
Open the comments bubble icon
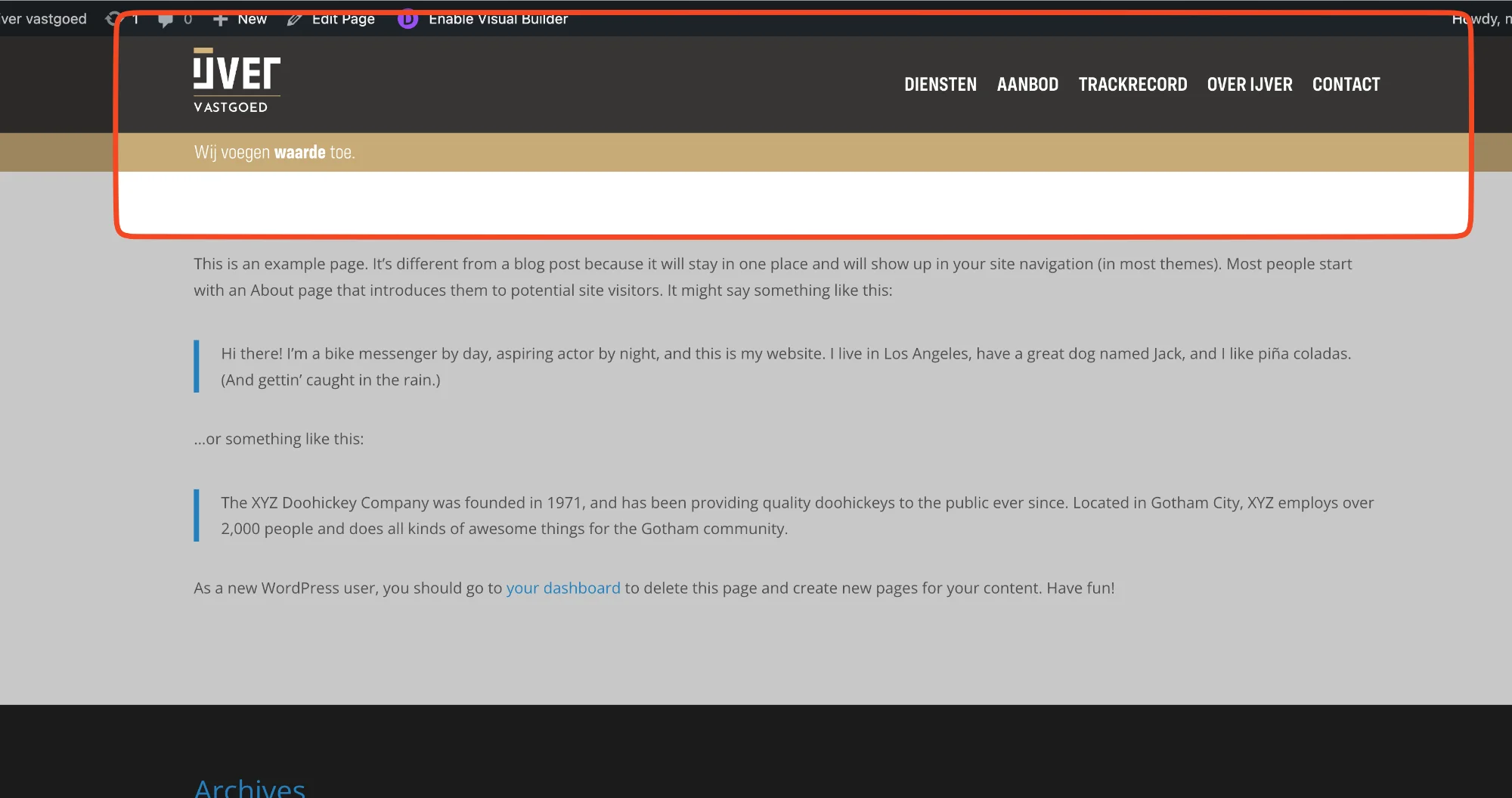tap(165, 20)
